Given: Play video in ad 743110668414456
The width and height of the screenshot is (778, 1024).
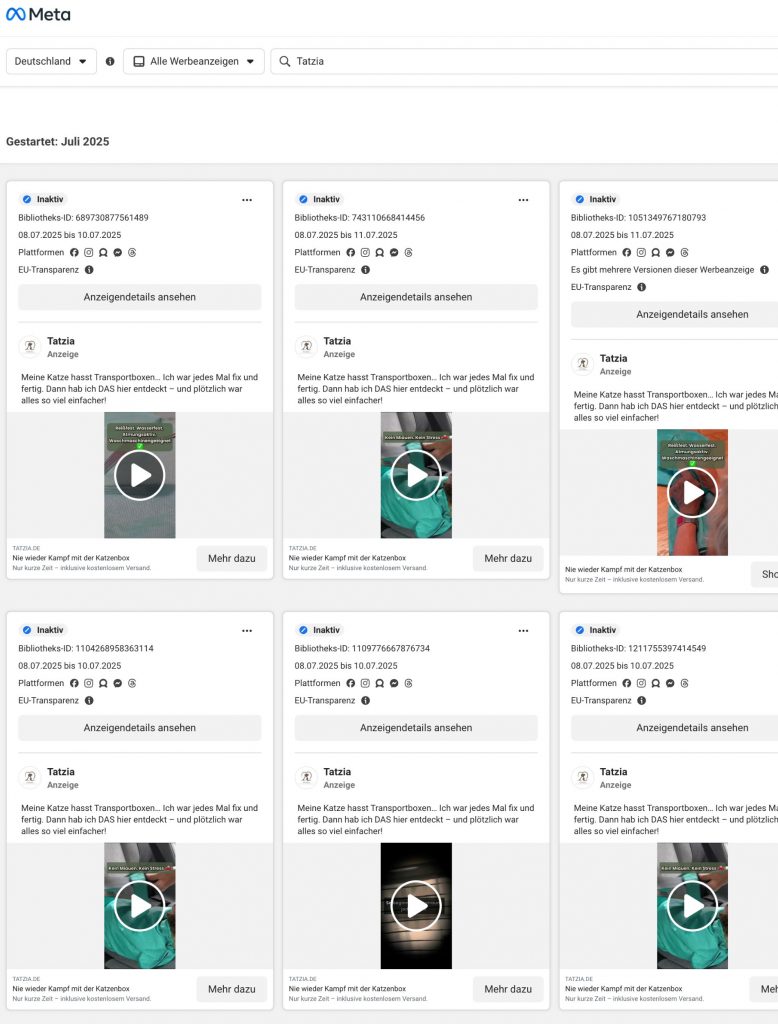Looking at the screenshot, I should point(416,475).
